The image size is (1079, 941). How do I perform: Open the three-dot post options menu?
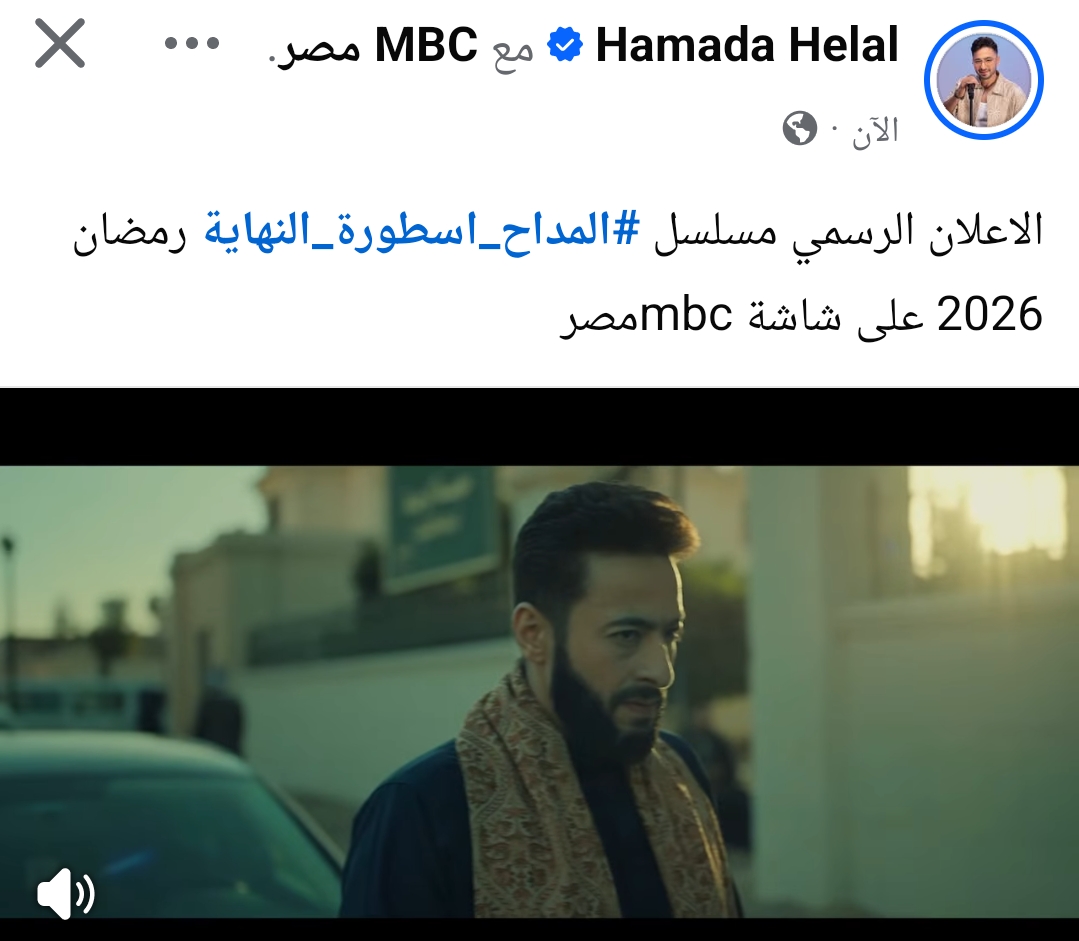click(x=192, y=44)
